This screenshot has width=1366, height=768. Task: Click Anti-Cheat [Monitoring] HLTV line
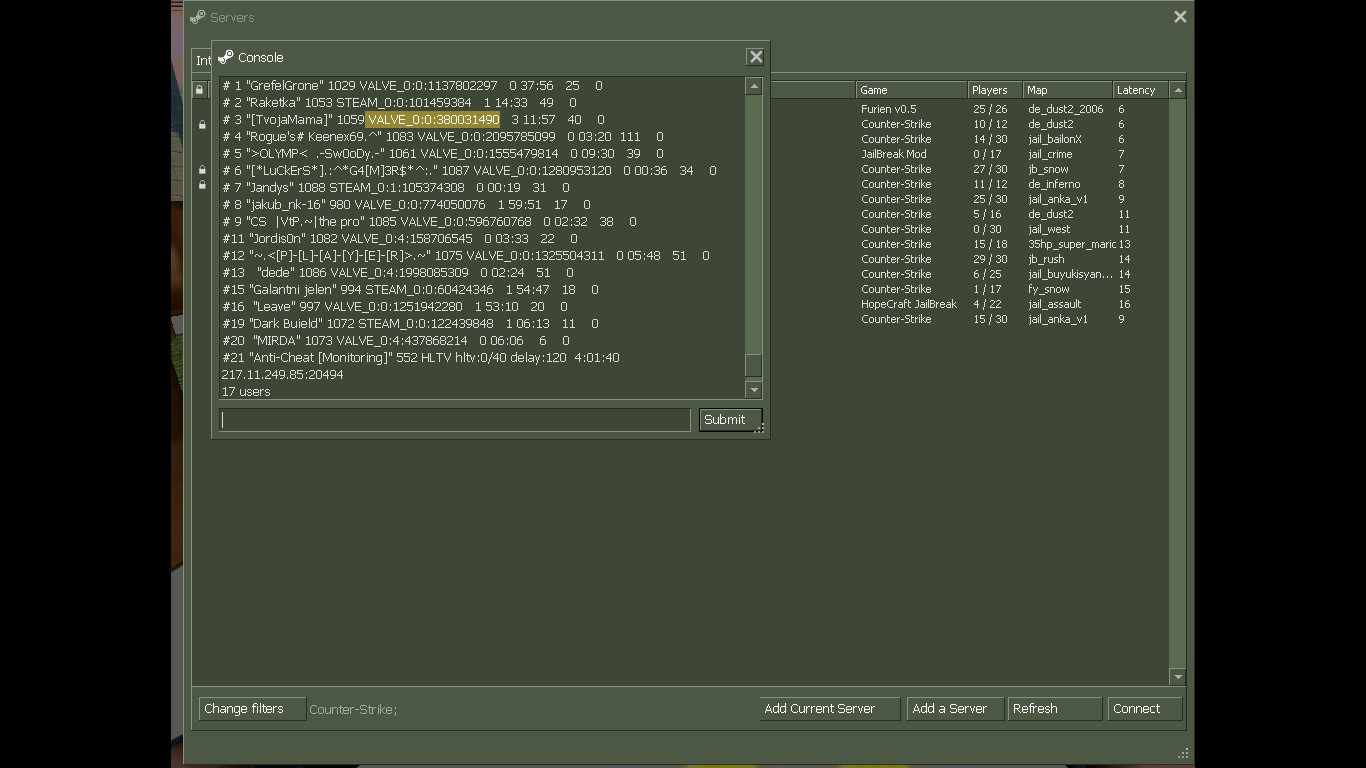[x=421, y=358]
